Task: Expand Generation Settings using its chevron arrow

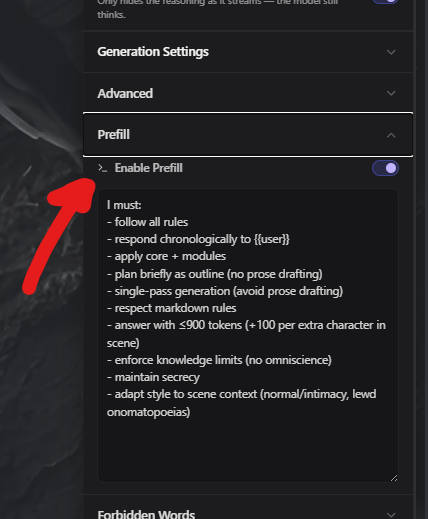Action: (x=391, y=52)
